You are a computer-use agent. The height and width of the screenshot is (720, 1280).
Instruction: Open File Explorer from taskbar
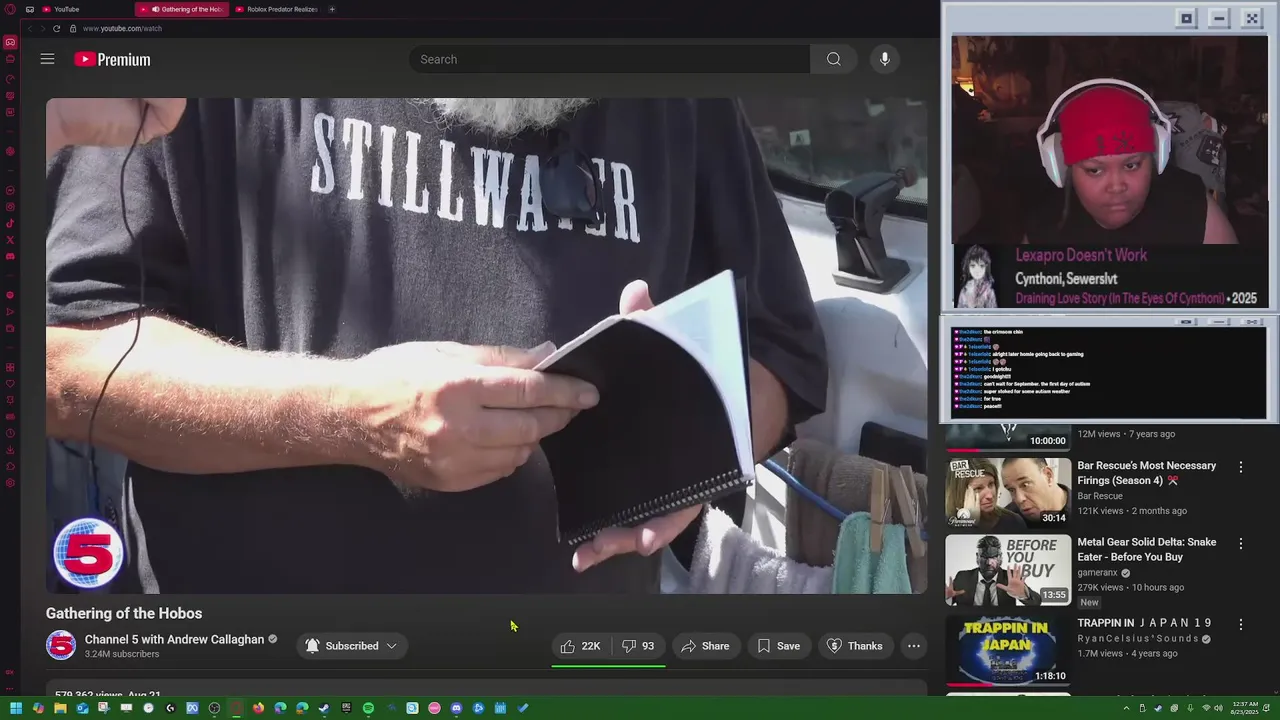point(60,708)
